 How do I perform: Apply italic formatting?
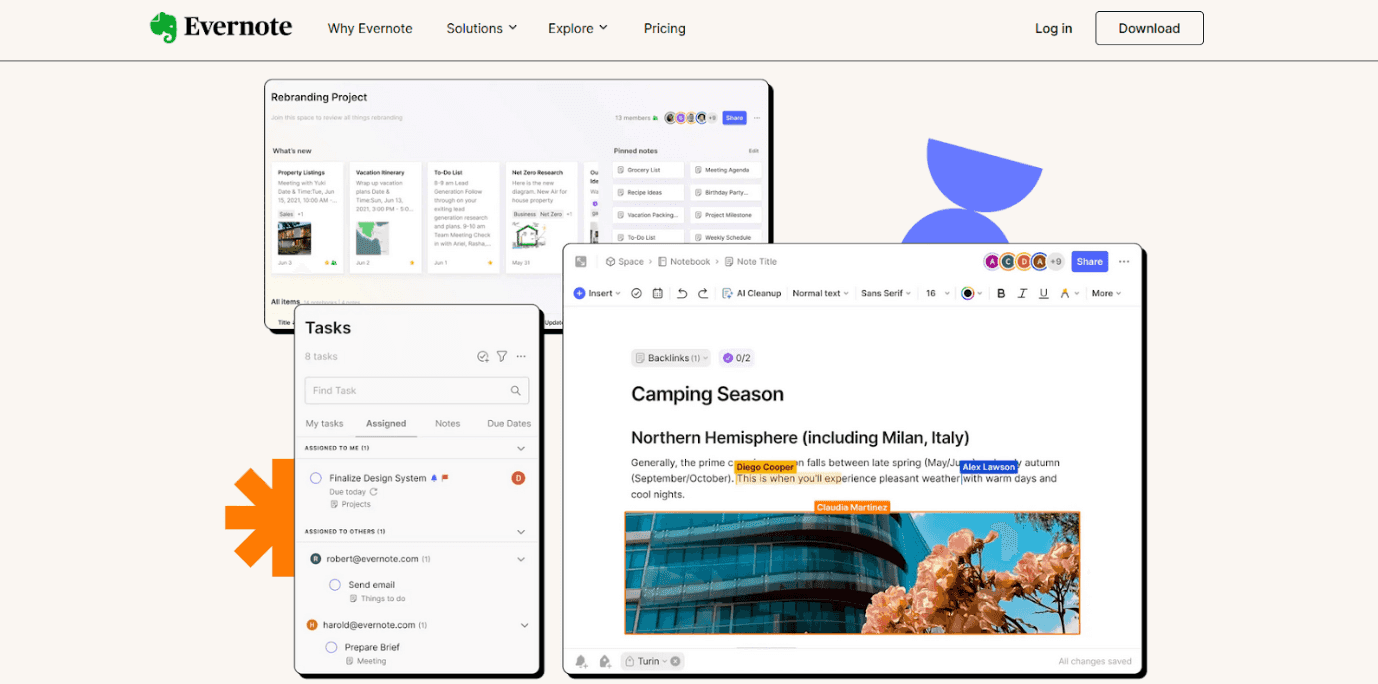click(x=1022, y=292)
